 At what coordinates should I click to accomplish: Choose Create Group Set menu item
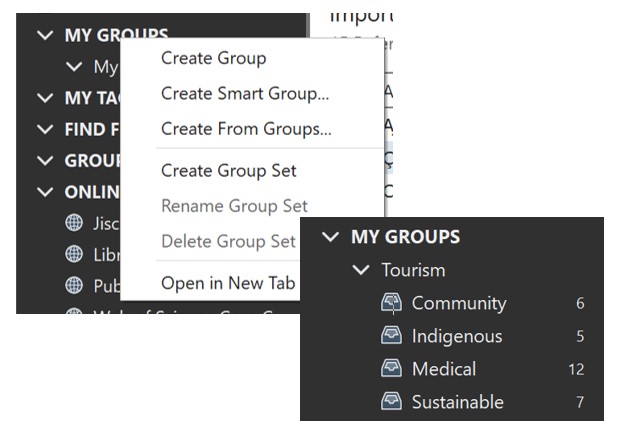pyautogui.click(x=228, y=171)
